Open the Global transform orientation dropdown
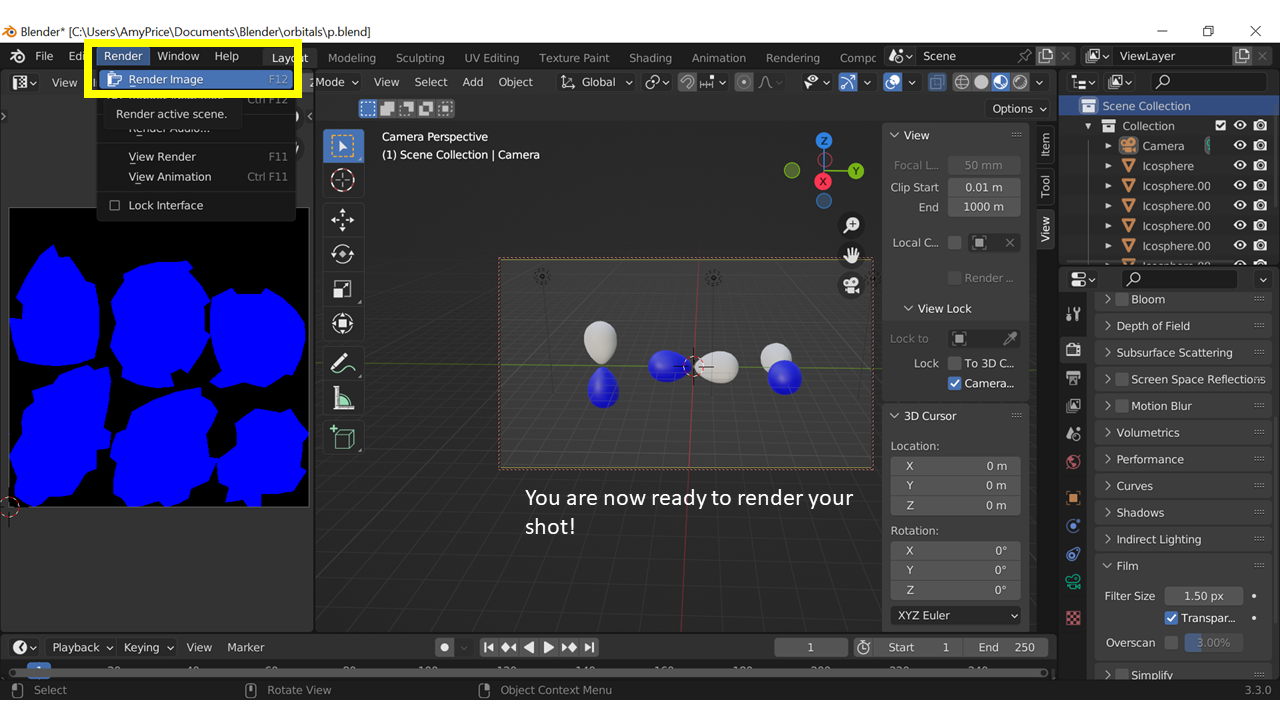1280x720 pixels. tap(597, 82)
